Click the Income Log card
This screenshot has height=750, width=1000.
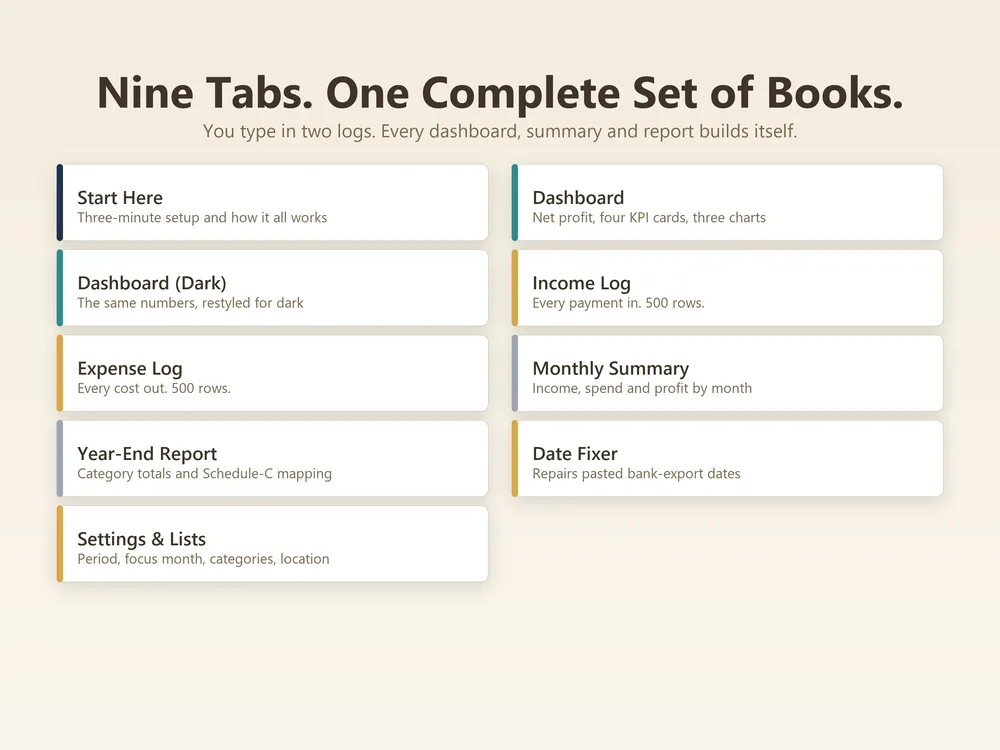coord(727,288)
